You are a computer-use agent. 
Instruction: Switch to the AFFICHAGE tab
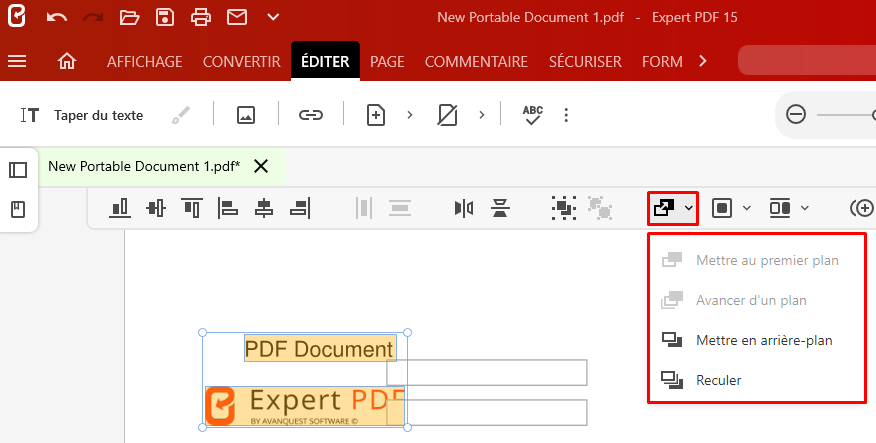point(145,61)
